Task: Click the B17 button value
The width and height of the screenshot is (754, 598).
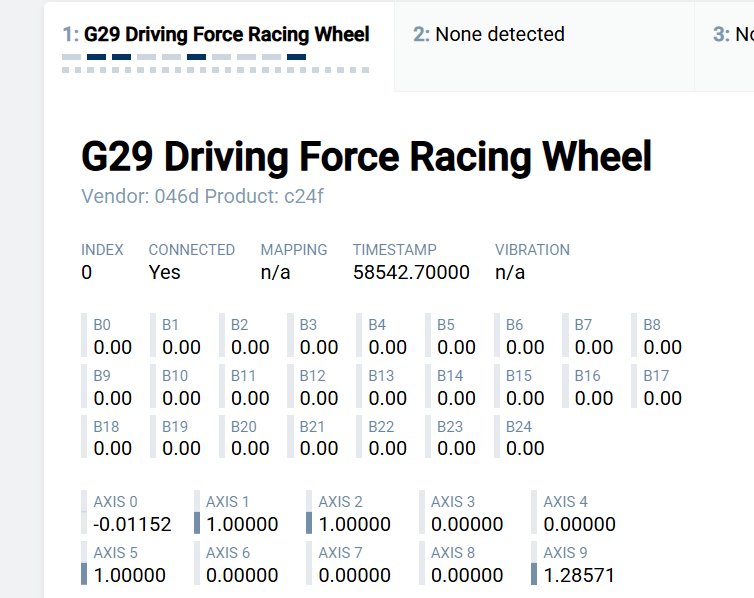Action: 662,398
